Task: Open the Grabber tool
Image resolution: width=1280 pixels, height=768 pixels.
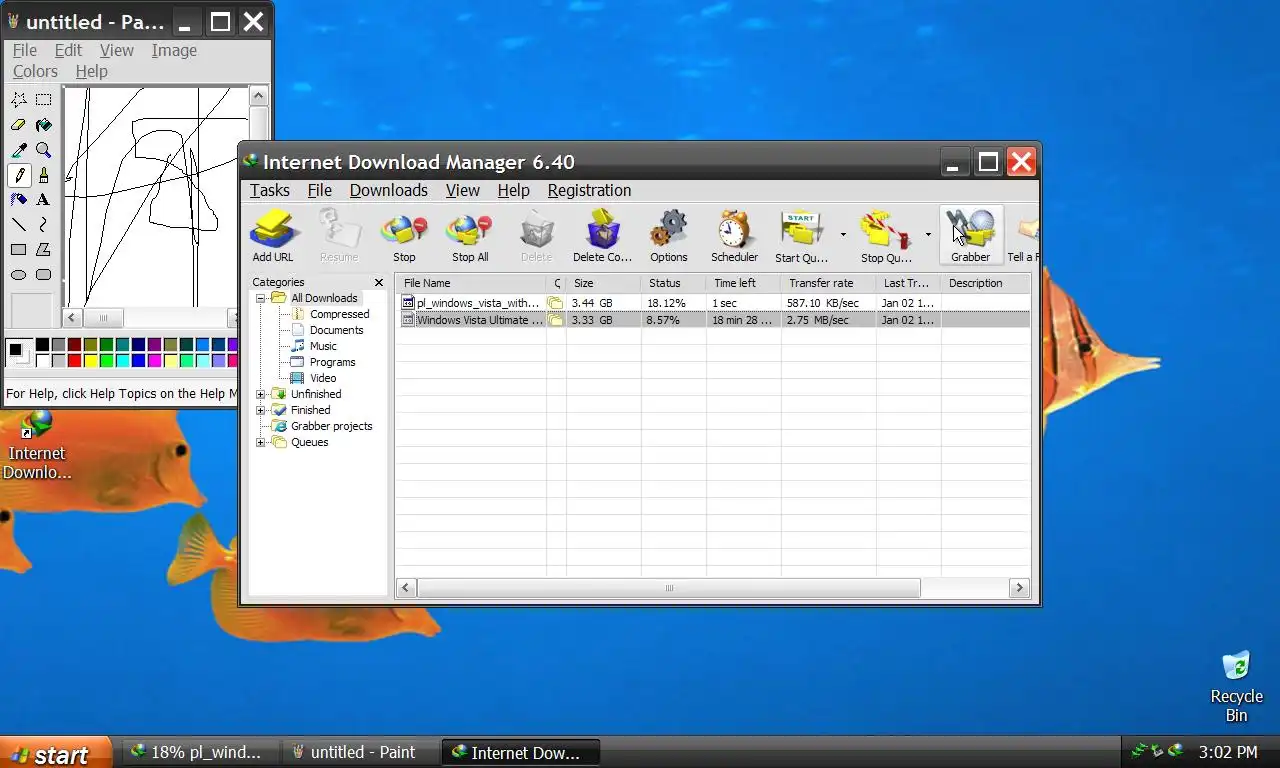Action: [x=970, y=236]
